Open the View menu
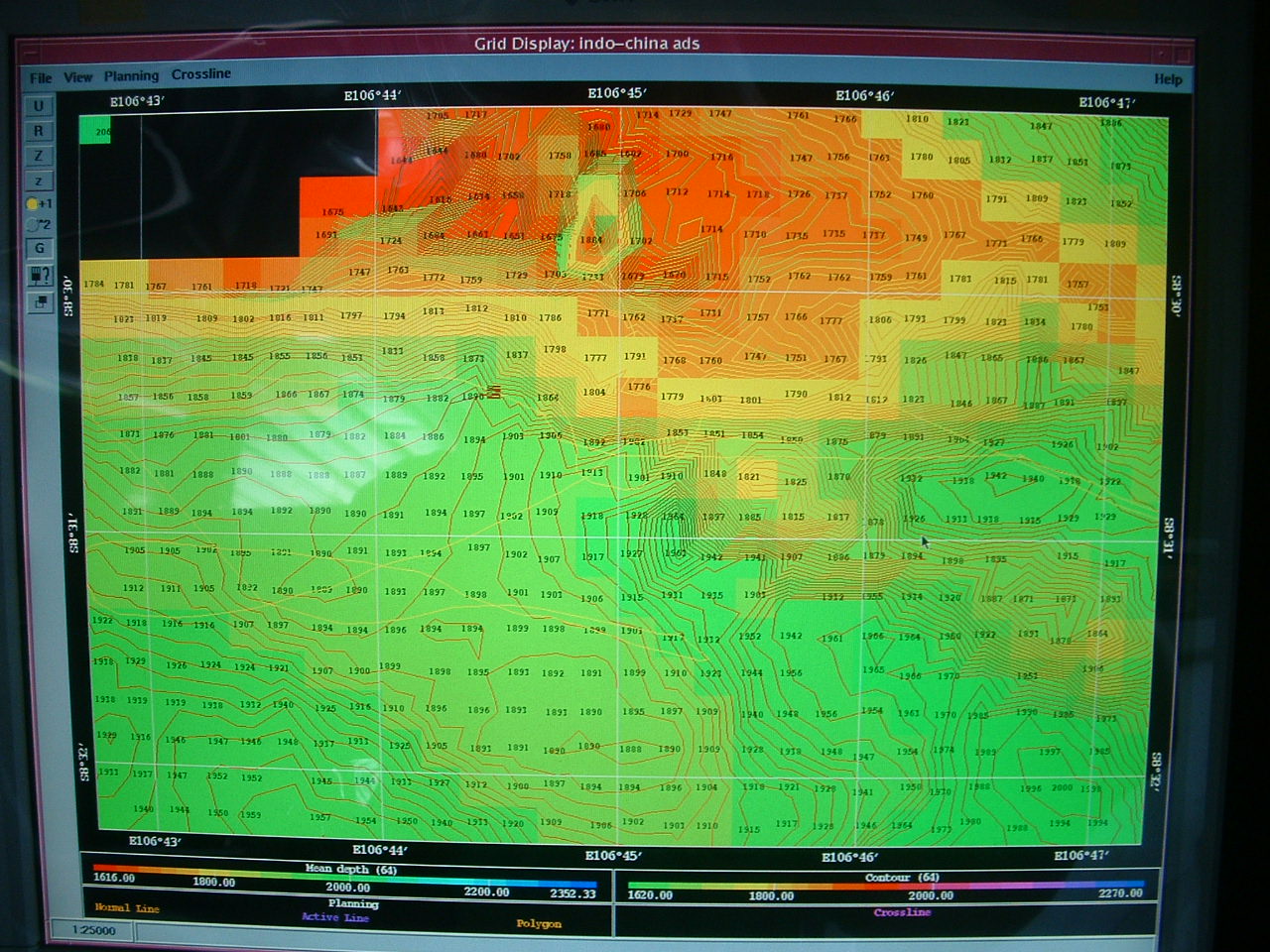1270x952 pixels. coord(77,77)
